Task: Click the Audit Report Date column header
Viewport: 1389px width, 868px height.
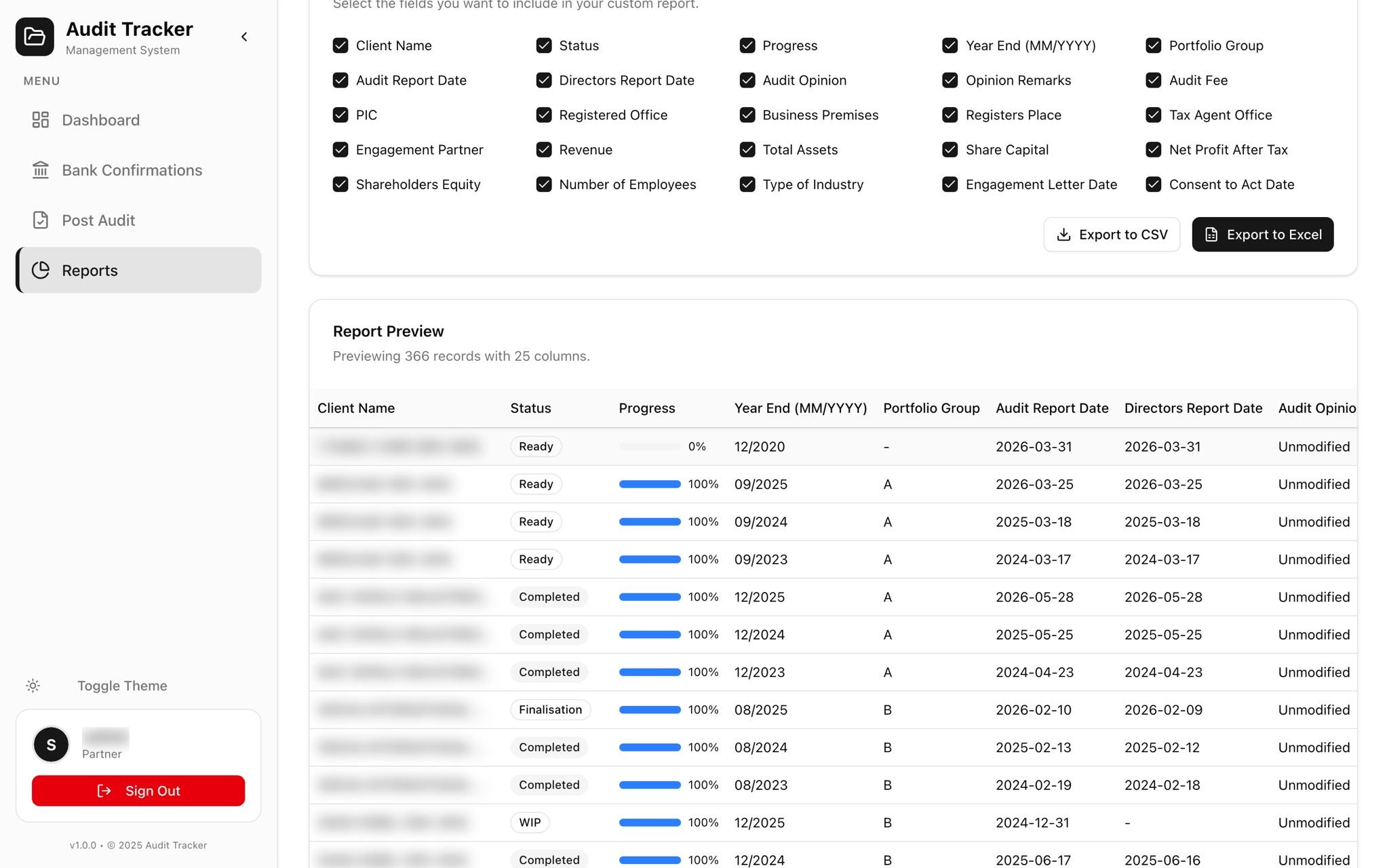Action: 1052,408
